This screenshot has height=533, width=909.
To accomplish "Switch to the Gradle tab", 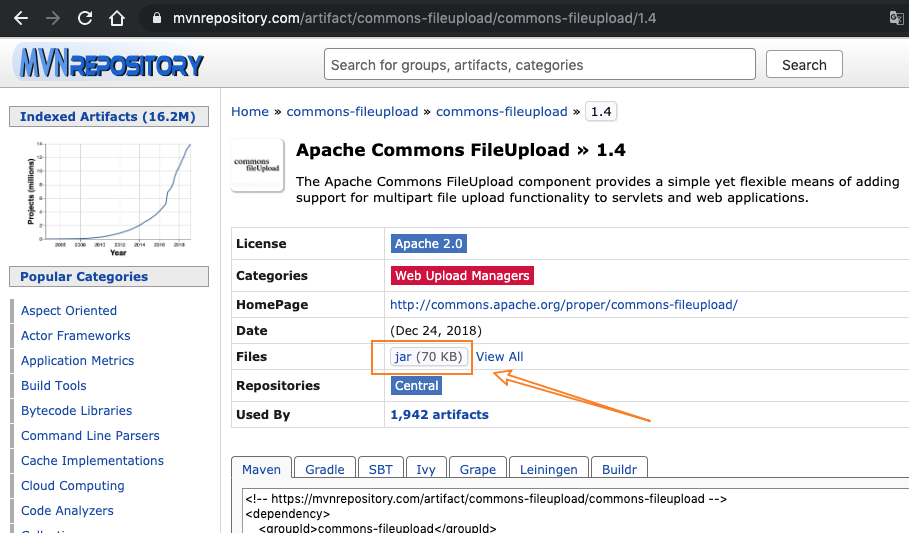I will [325, 469].
